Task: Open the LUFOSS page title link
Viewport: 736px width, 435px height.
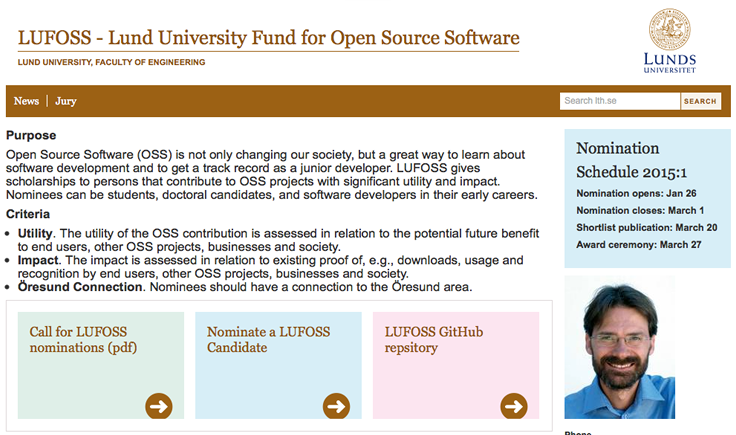Action: click(x=268, y=38)
